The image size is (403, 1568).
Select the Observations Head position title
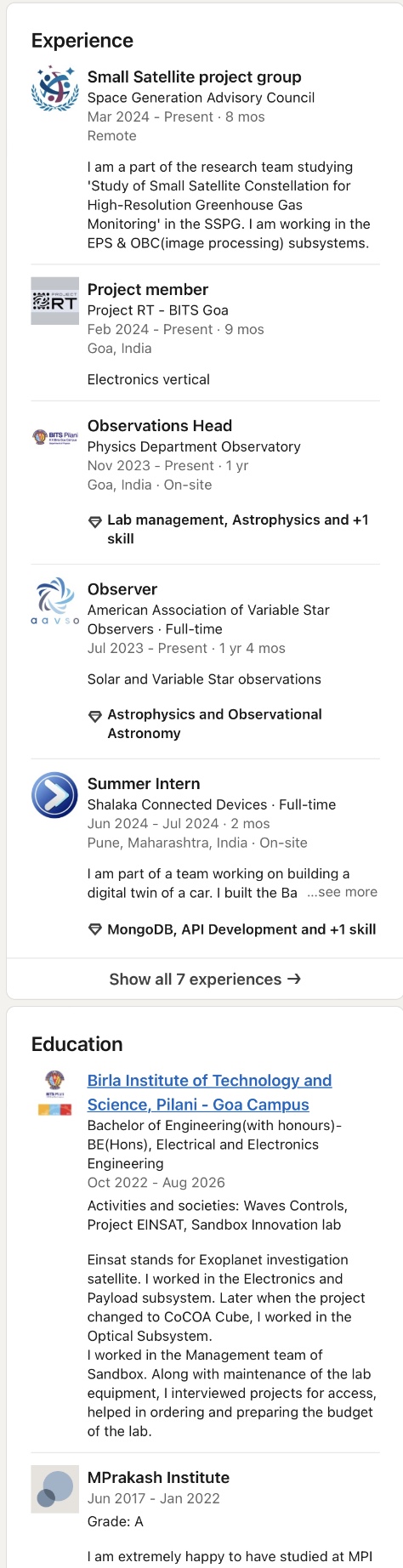pos(160,425)
